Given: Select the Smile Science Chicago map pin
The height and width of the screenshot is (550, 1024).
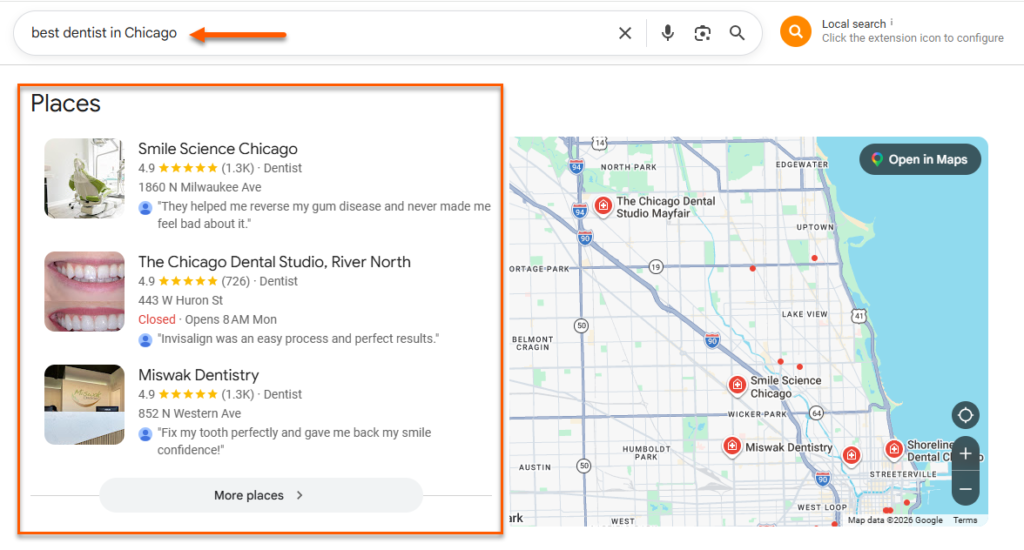Looking at the screenshot, I should coord(737,385).
